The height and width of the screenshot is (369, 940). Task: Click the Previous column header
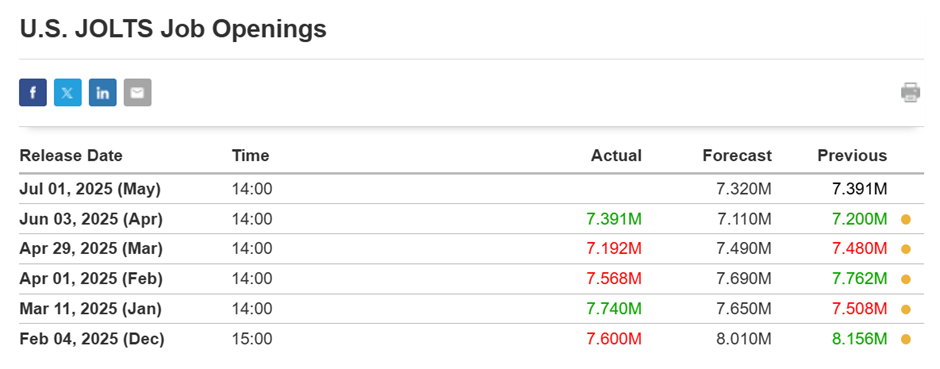pos(852,156)
